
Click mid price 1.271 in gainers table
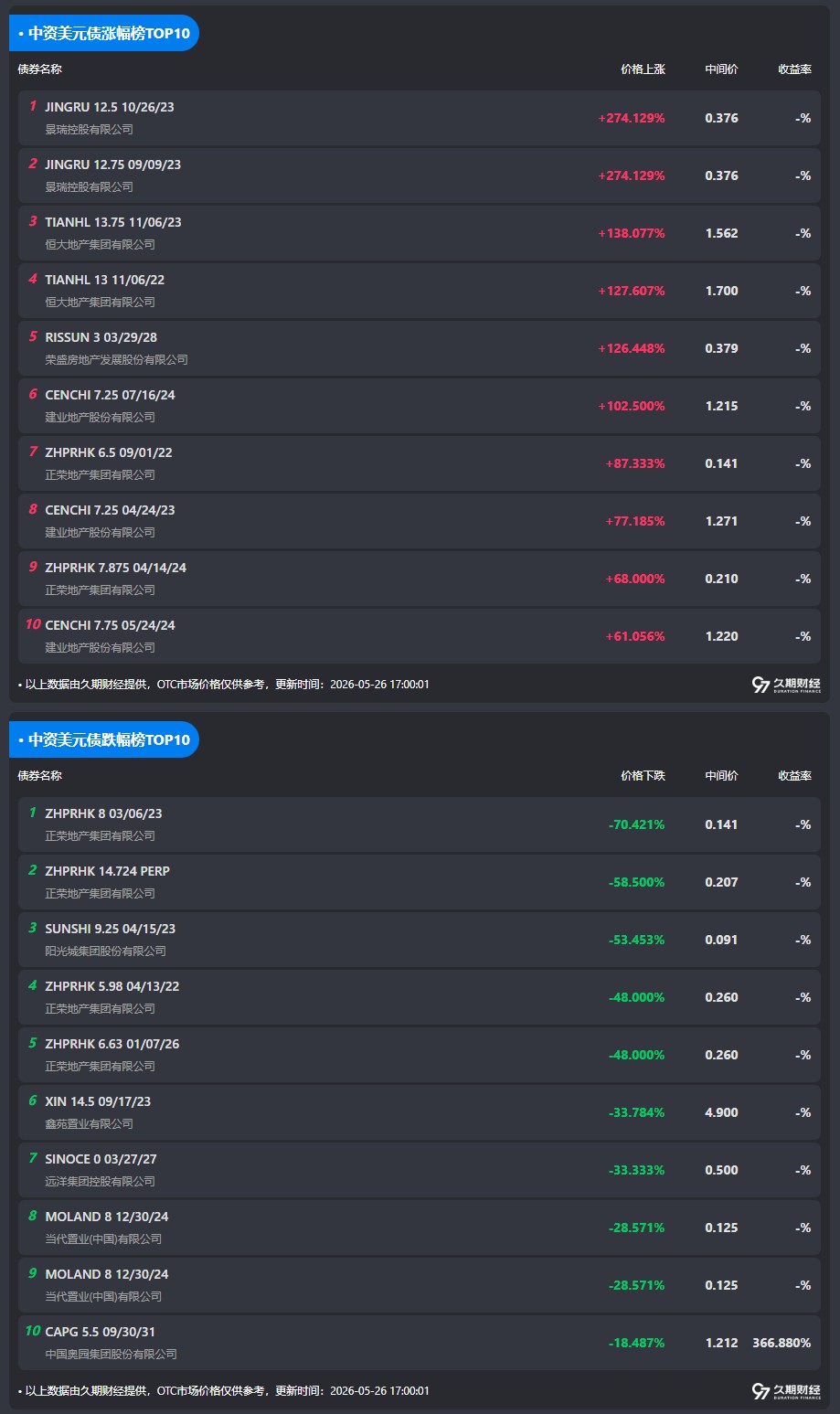pyautogui.click(x=721, y=521)
